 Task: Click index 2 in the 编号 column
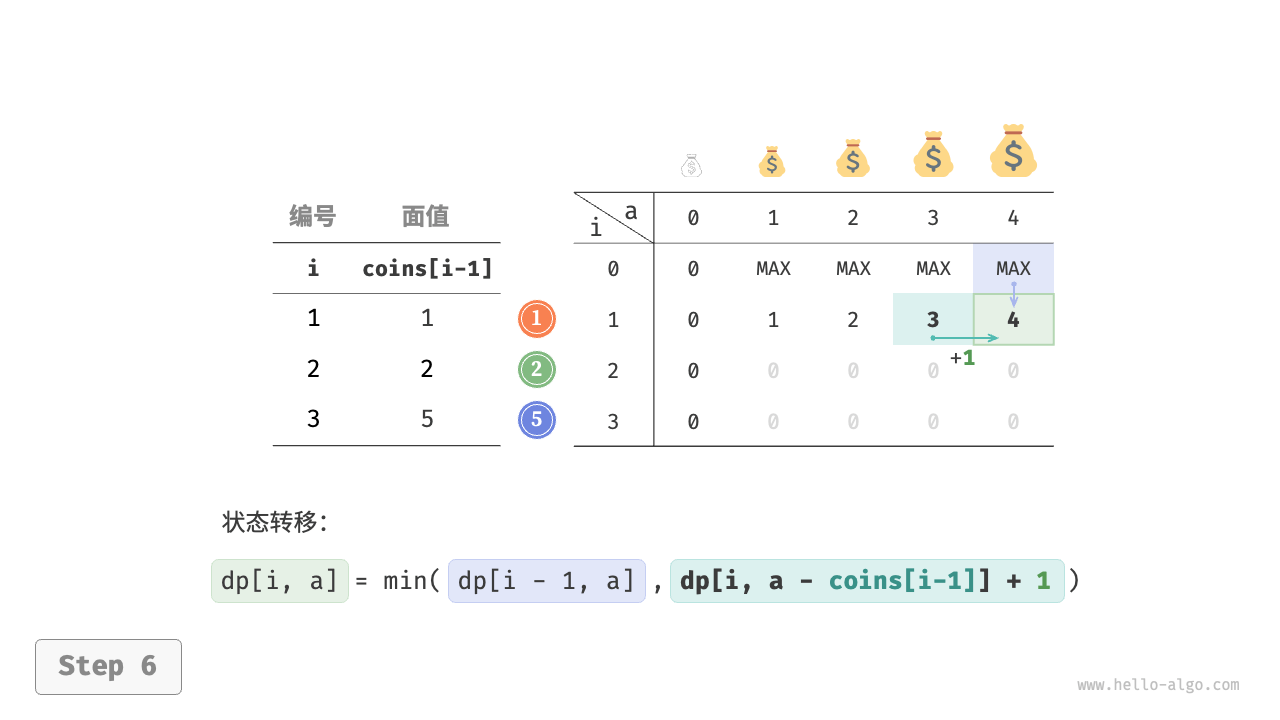coord(313,368)
